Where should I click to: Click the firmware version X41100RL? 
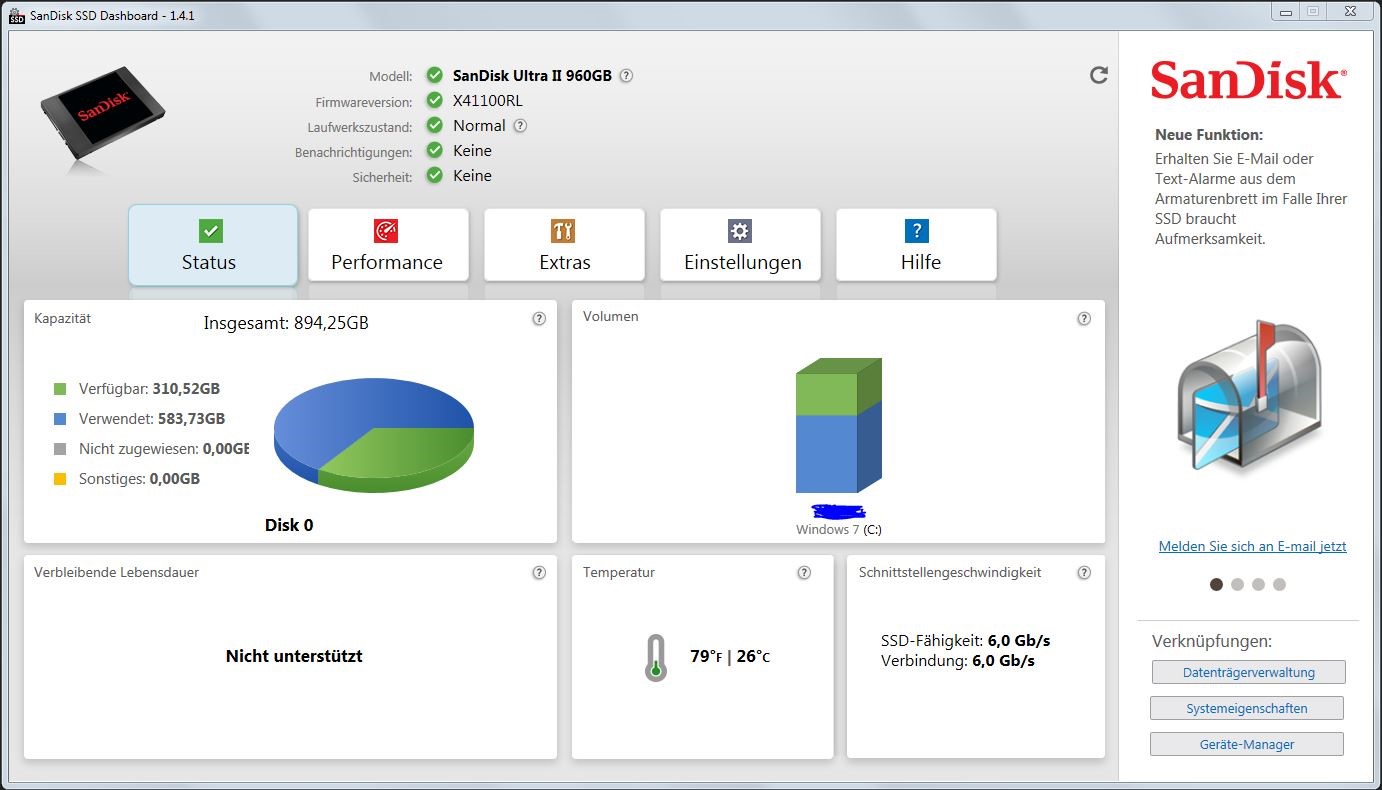pos(488,101)
